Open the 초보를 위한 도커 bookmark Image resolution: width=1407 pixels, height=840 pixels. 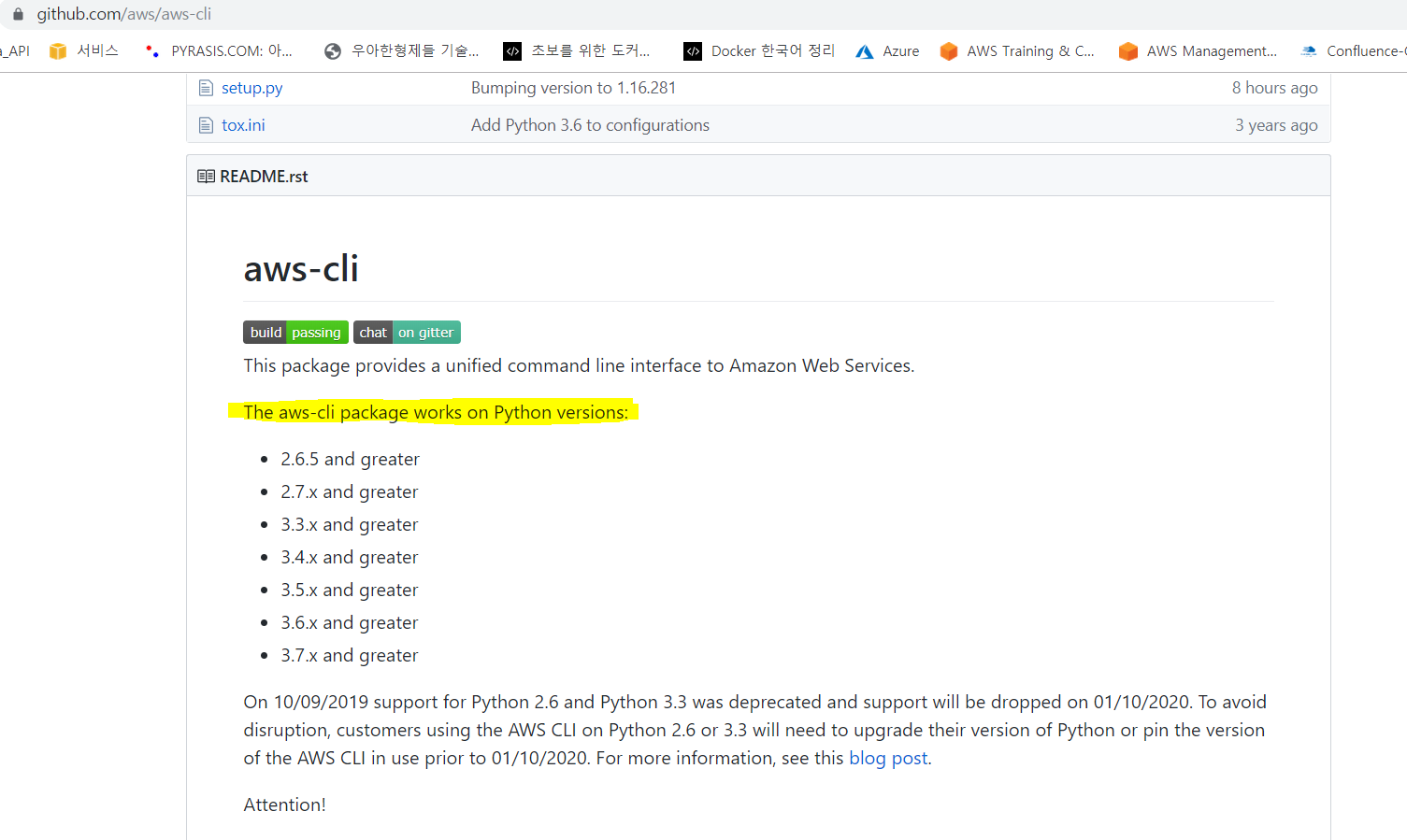576,51
